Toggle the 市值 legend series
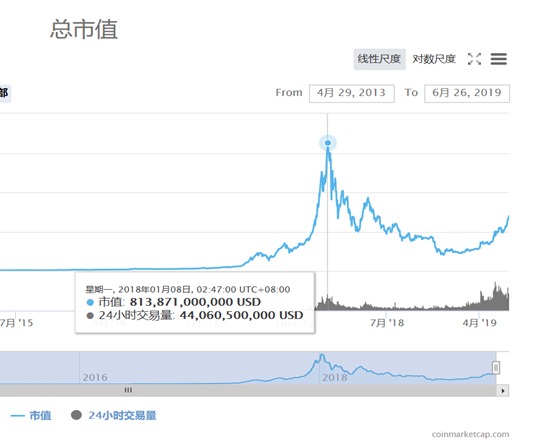 pos(31,416)
